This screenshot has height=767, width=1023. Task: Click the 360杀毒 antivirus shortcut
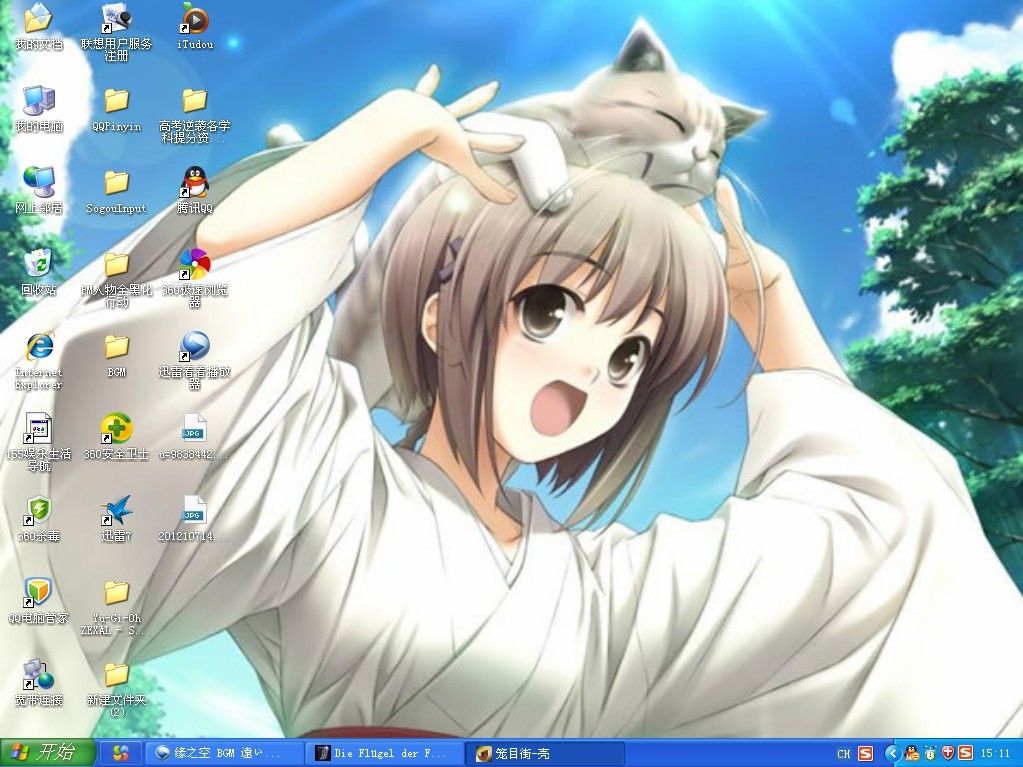(x=38, y=519)
